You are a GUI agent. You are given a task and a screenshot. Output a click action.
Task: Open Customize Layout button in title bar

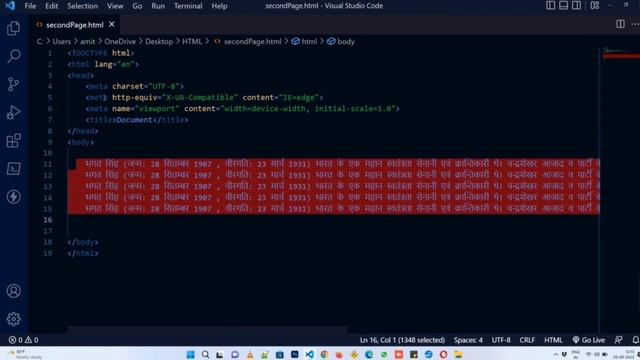coord(595,5)
